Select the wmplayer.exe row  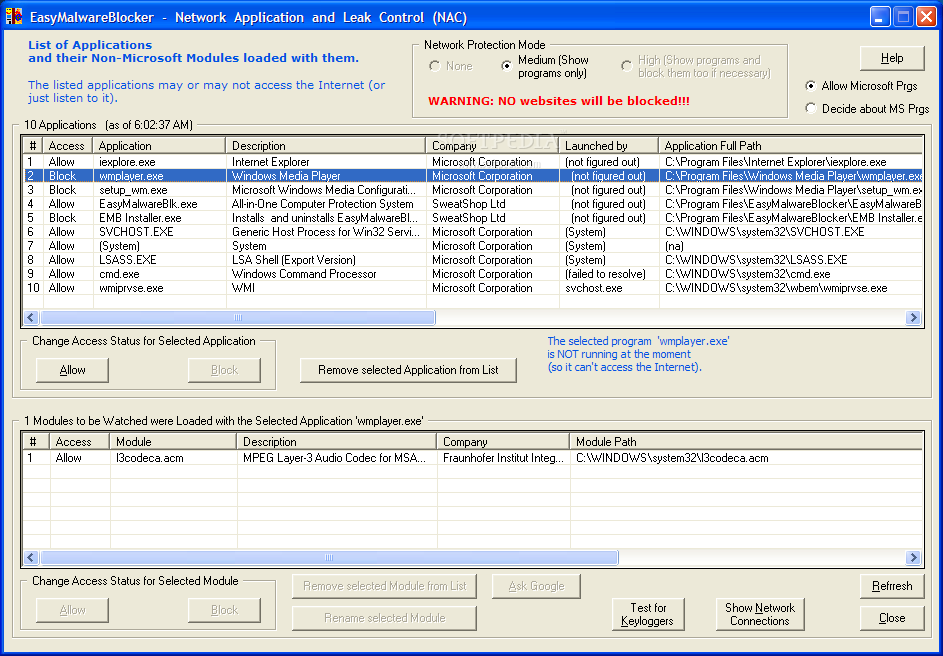[473, 176]
